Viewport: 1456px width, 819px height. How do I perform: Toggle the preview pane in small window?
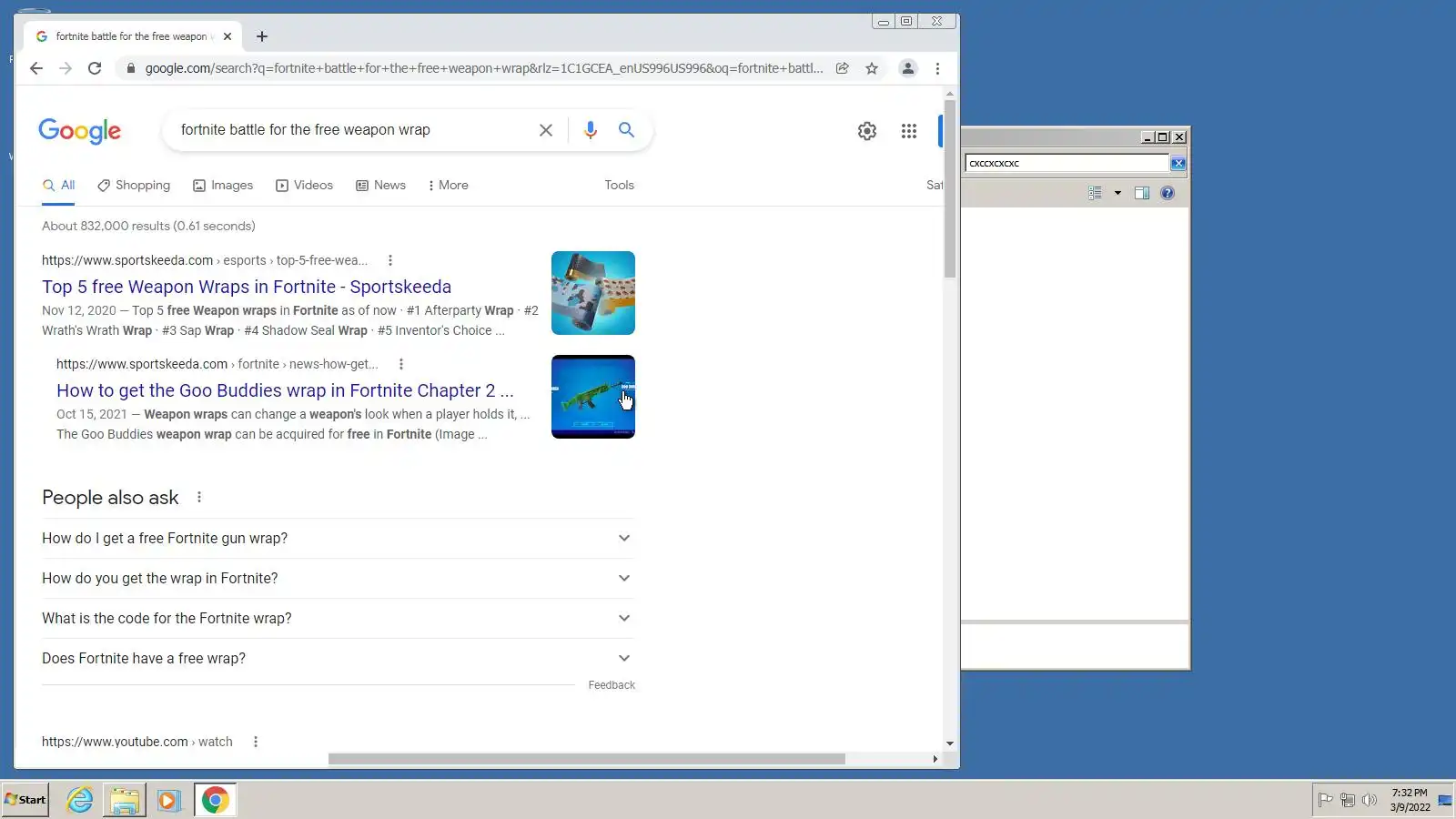(x=1142, y=193)
